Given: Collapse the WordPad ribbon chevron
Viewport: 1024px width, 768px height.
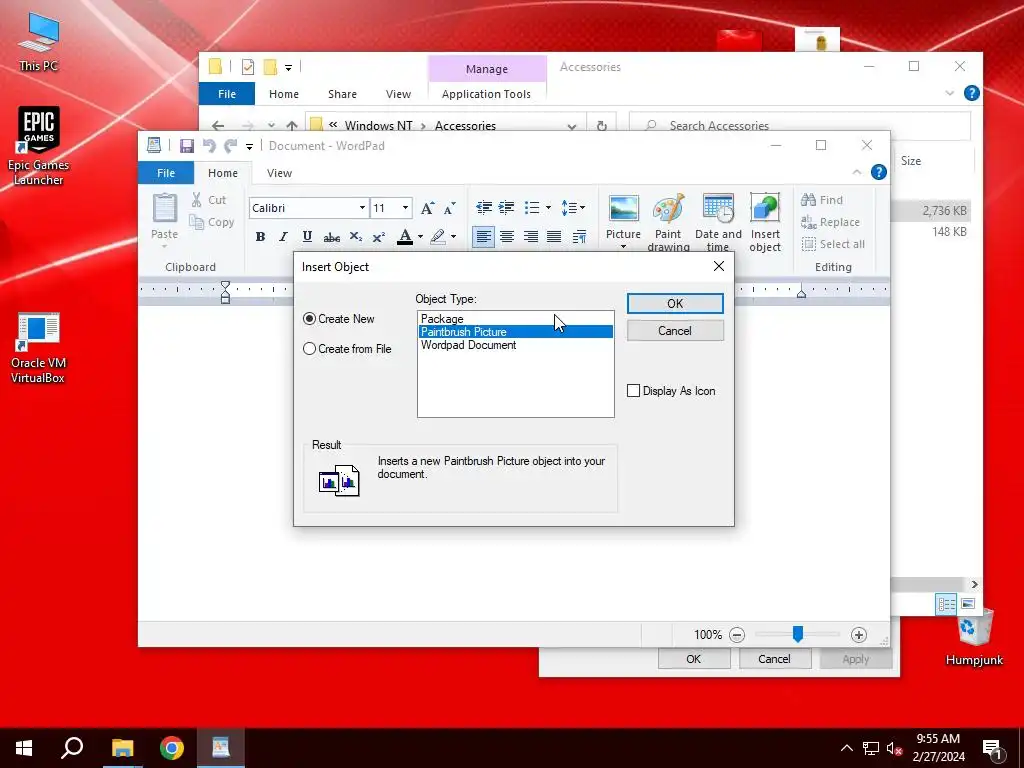Looking at the screenshot, I should pyautogui.click(x=857, y=172).
